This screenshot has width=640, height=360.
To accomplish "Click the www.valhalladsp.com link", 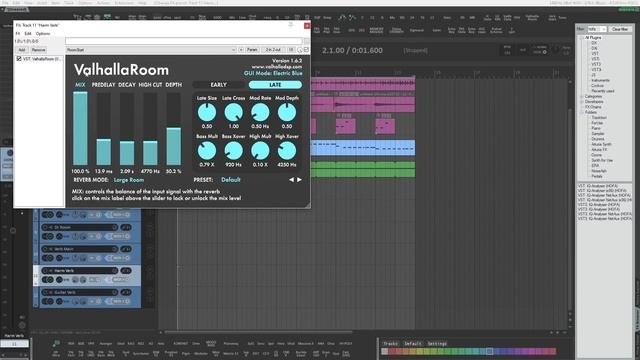I will [x=277, y=67].
